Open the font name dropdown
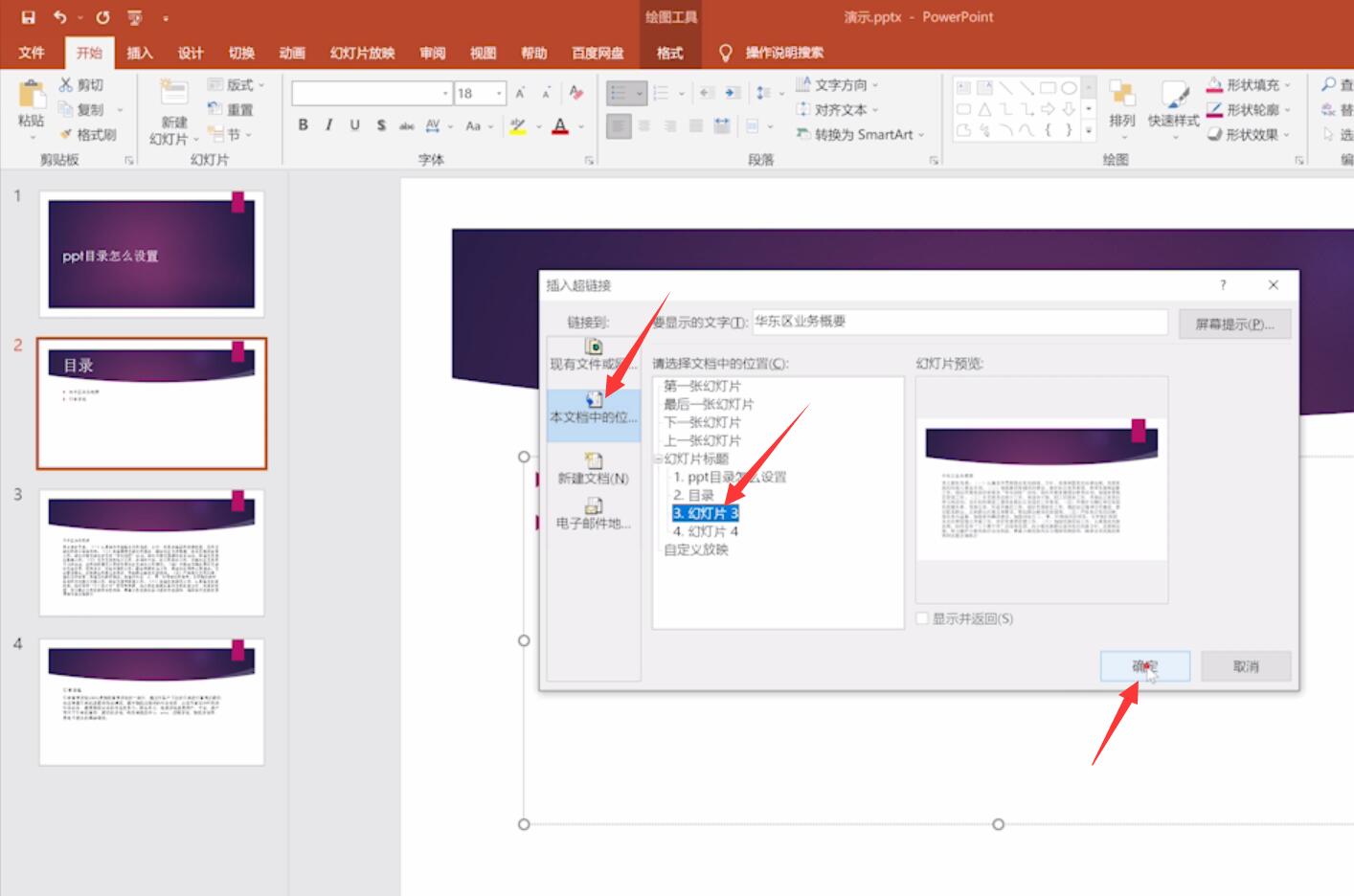This screenshot has width=1354, height=896. click(445, 93)
